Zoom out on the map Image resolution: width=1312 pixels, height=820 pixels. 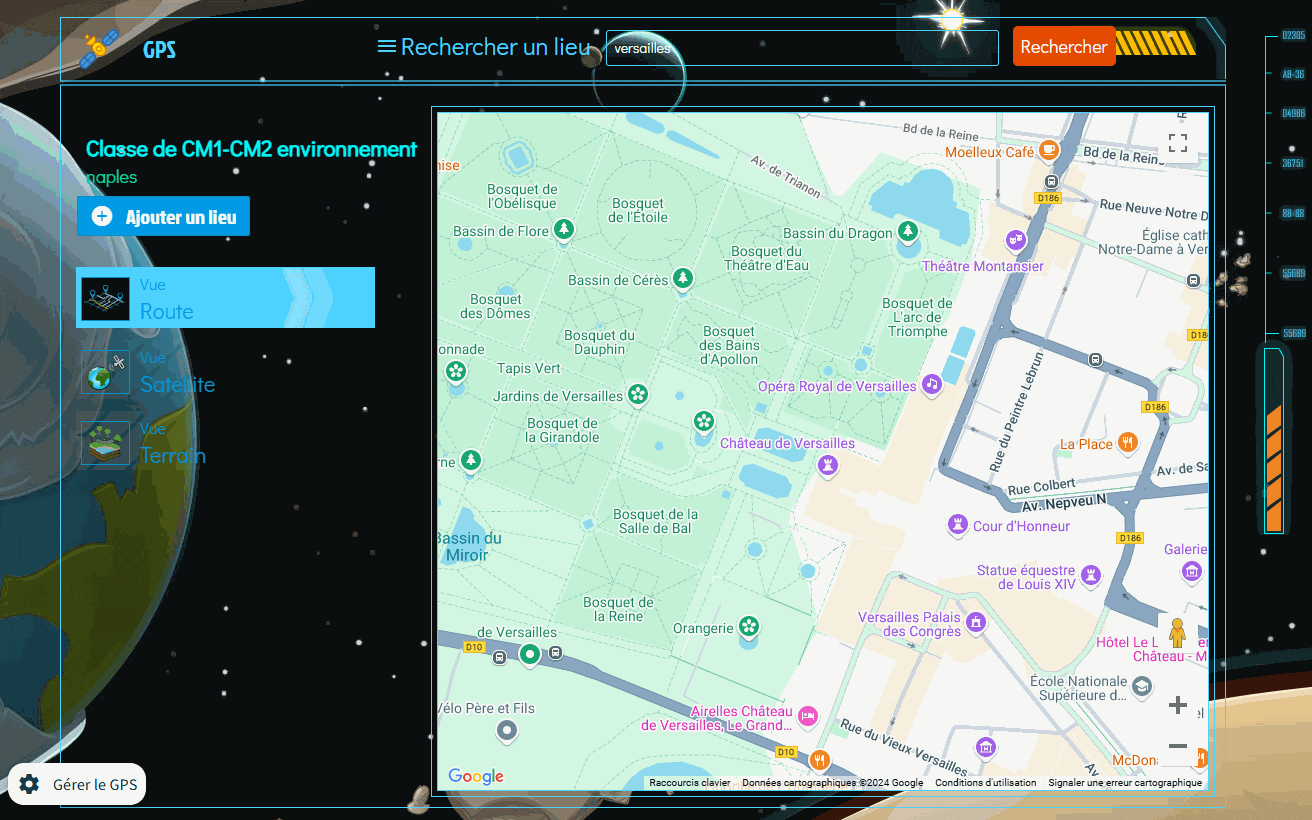(x=1177, y=746)
